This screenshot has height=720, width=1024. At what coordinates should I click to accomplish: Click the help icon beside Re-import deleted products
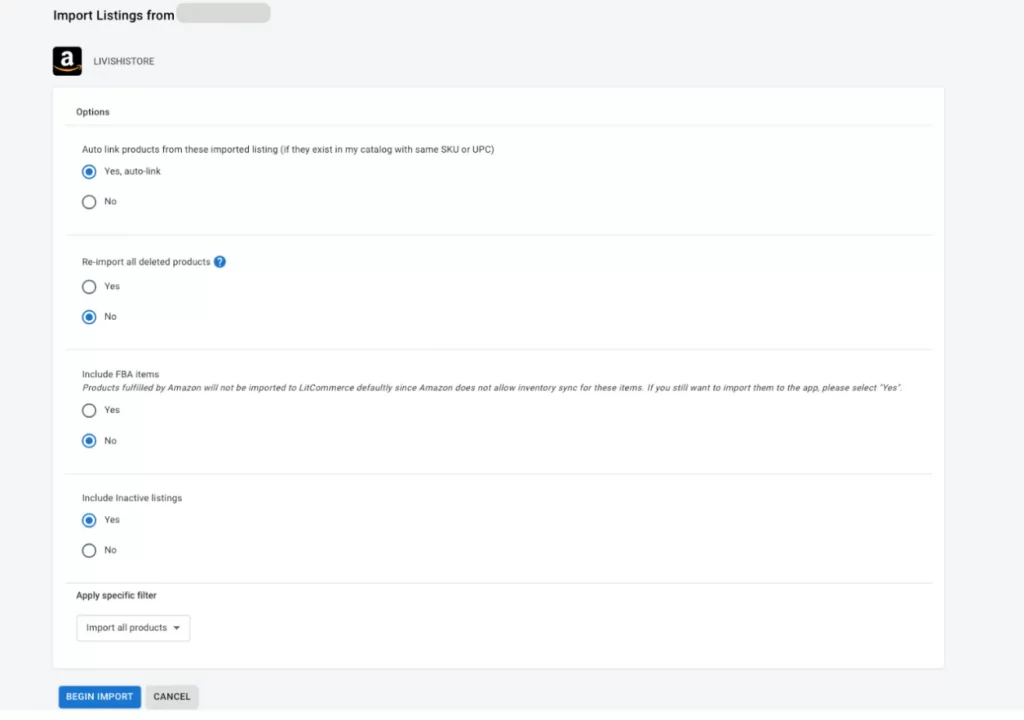pyautogui.click(x=220, y=262)
